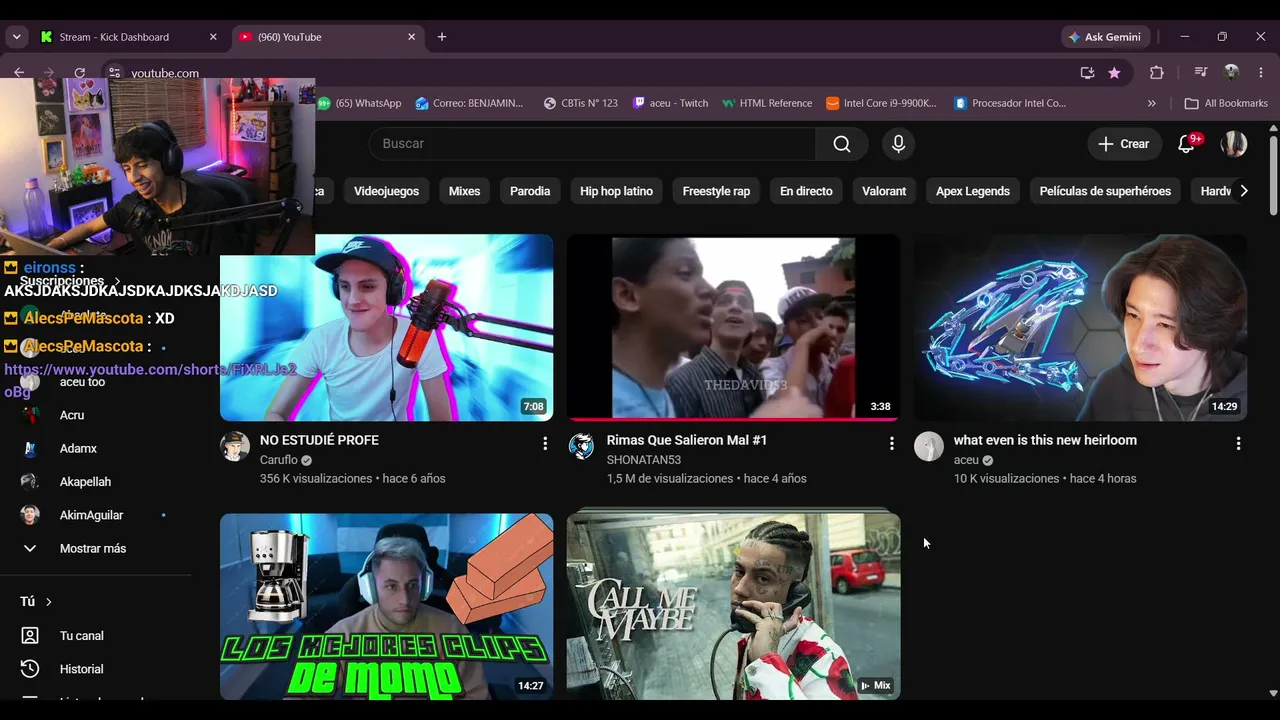Click the Crear button
The width and height of the screenshot is (1280, 720).
(1124, 144)
